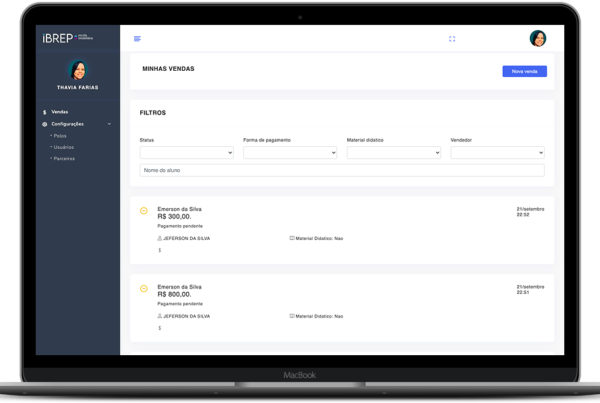Click the Nova venda button
600x403 pixels.
524,71
